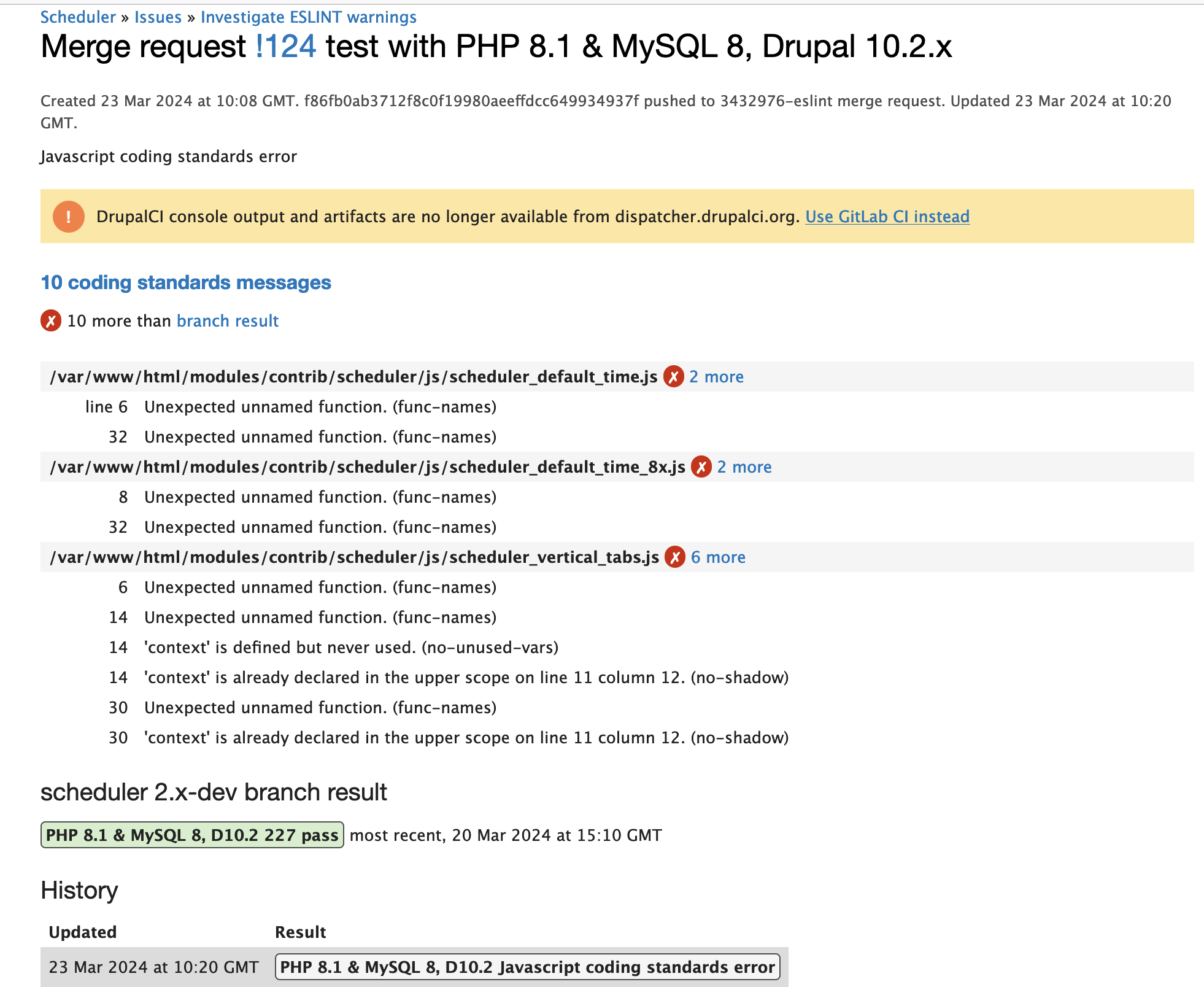Viewport: 1204px width, 987px height.
Task: Open Investigate ESLINT warnings breadcrumb
Action: [x=308, y=17]
